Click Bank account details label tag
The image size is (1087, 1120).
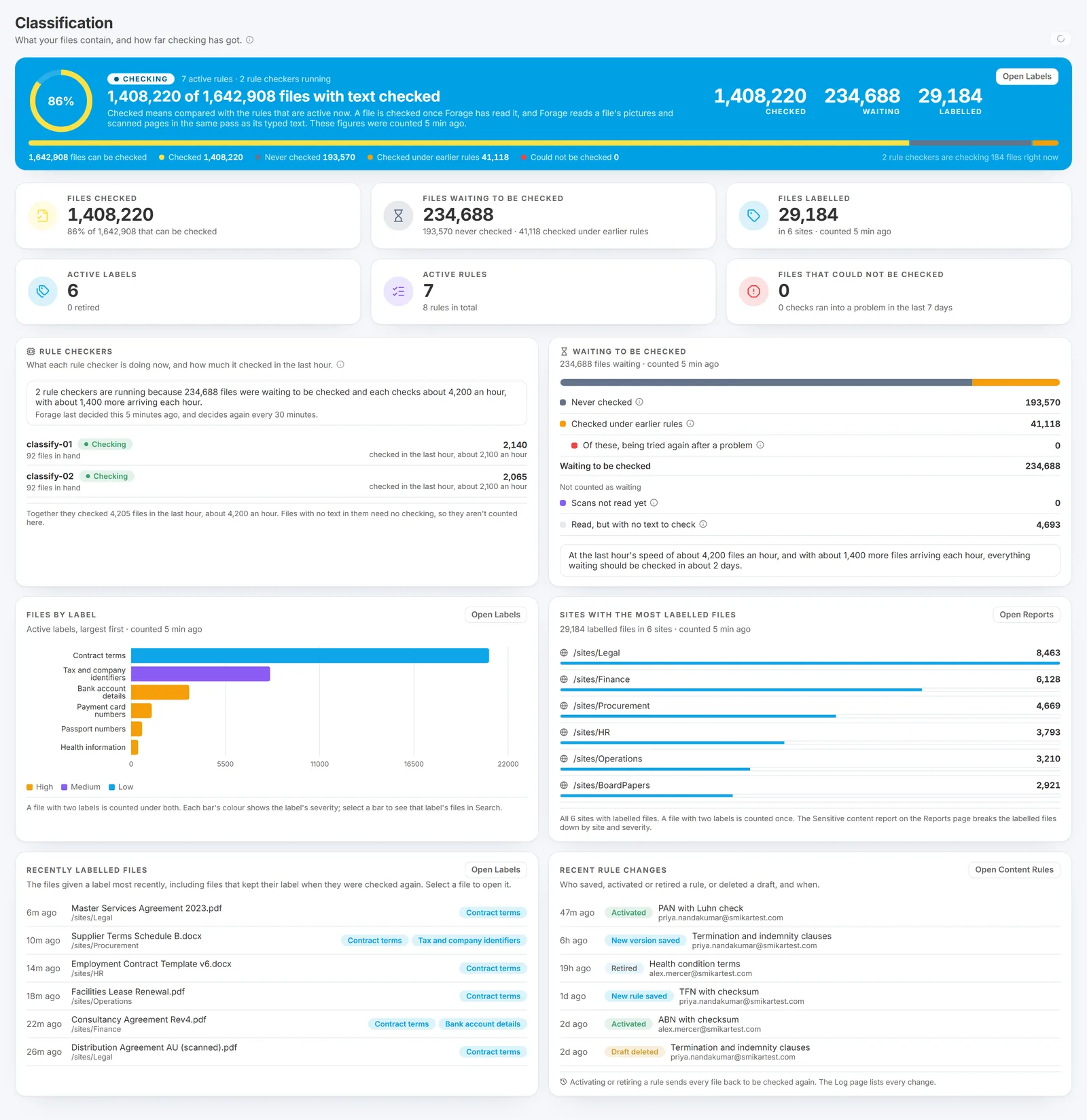coord(482,1024)
